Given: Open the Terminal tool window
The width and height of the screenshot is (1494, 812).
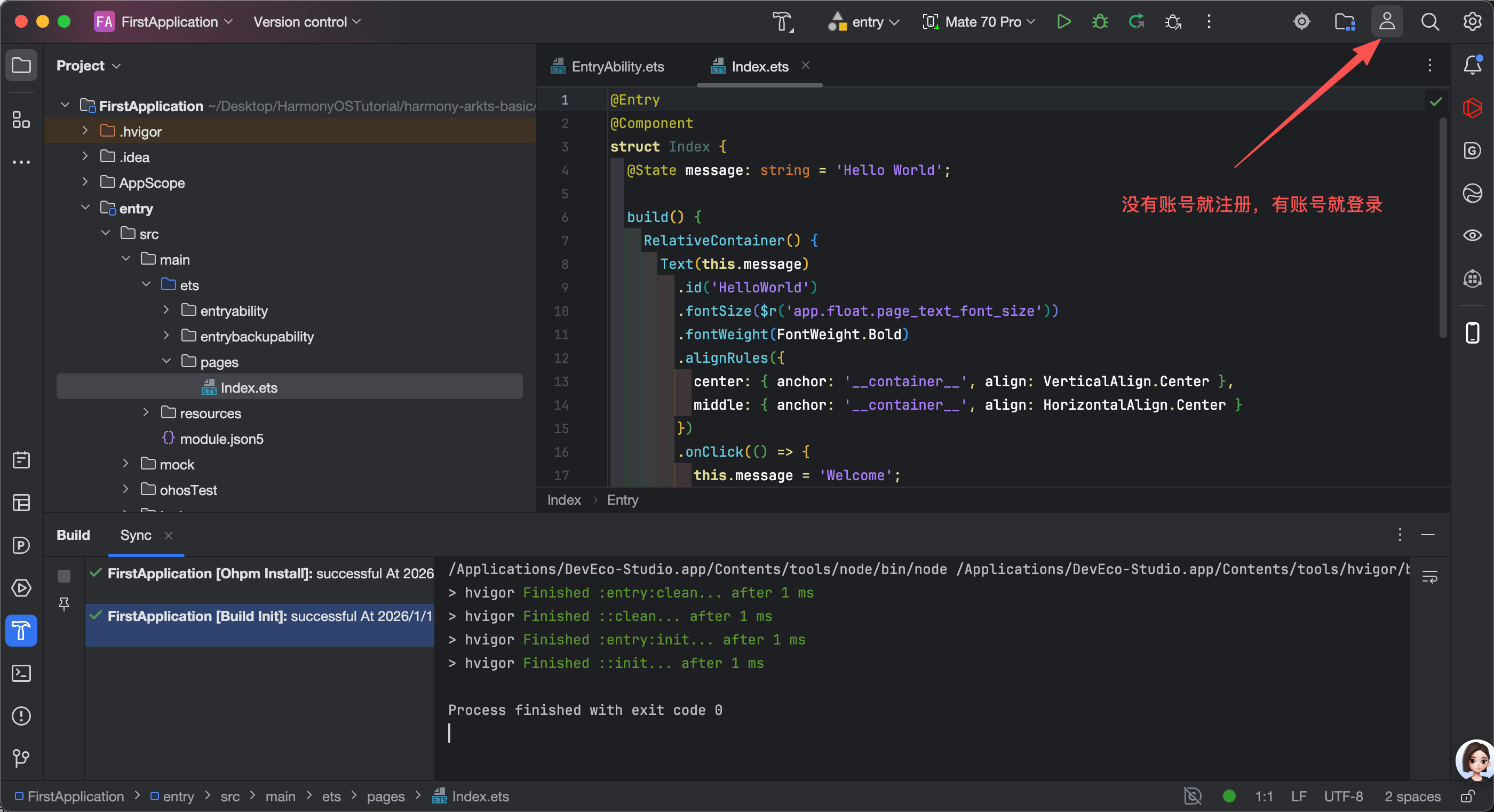Looking at the screenshot, I should 21,673.
